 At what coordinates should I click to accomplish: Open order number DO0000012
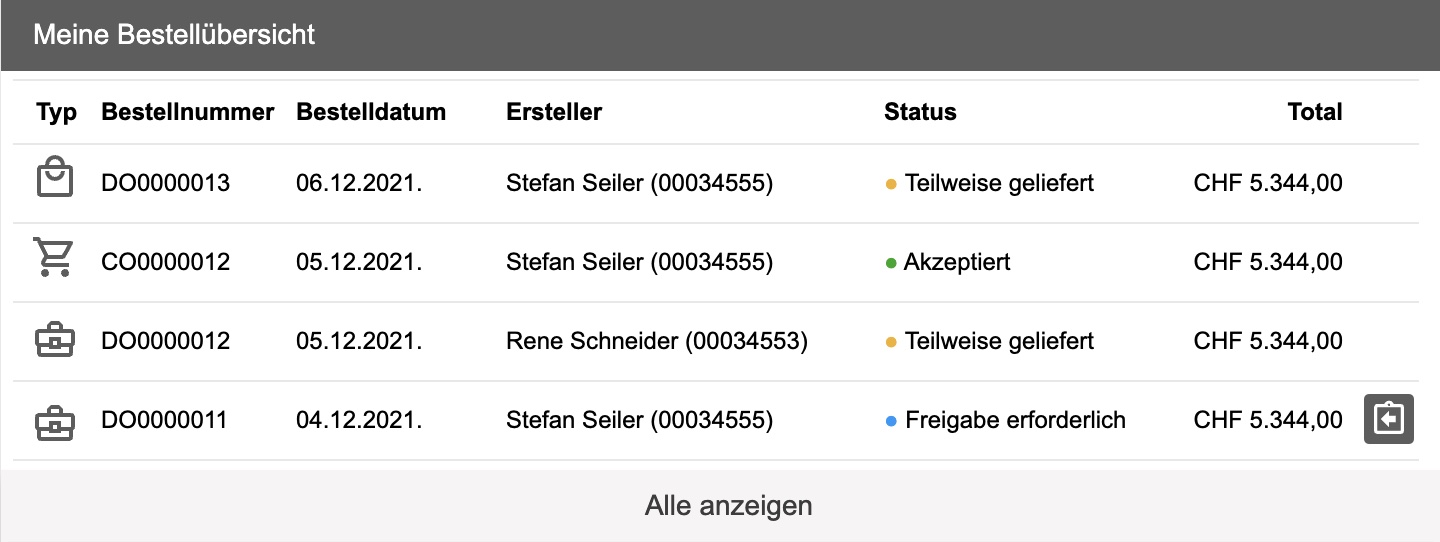click(x=166, y=341)
